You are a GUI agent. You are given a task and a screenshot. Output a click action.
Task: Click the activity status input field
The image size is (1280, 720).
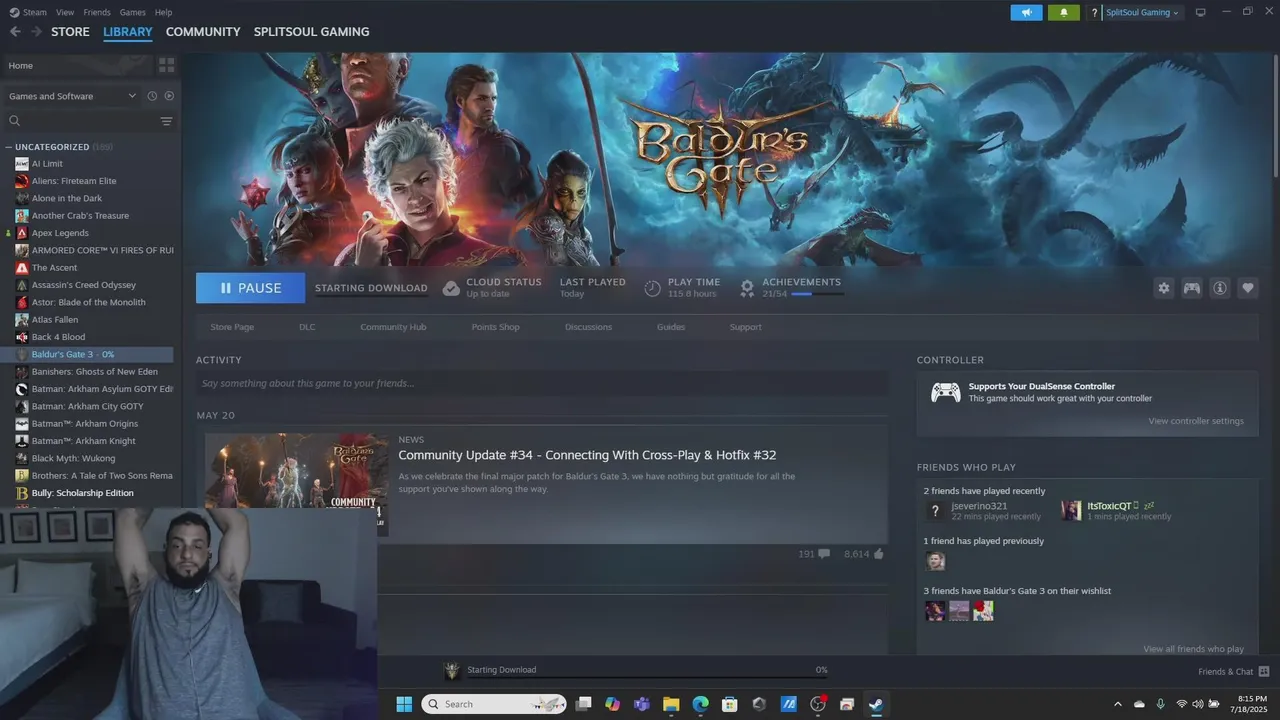click(x=542, y=383)
